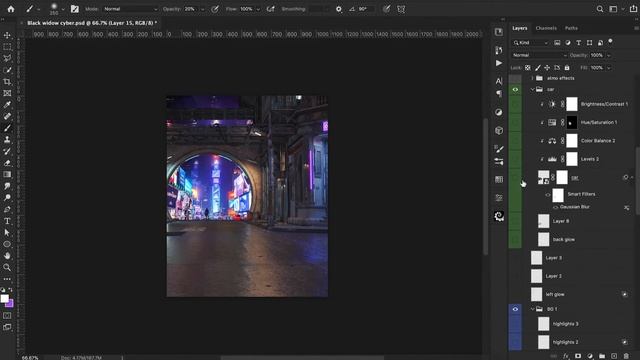The width and height of the screenshot is (640, 360).
Task: Select the Path Selection tool
Action: click(7, 232)
